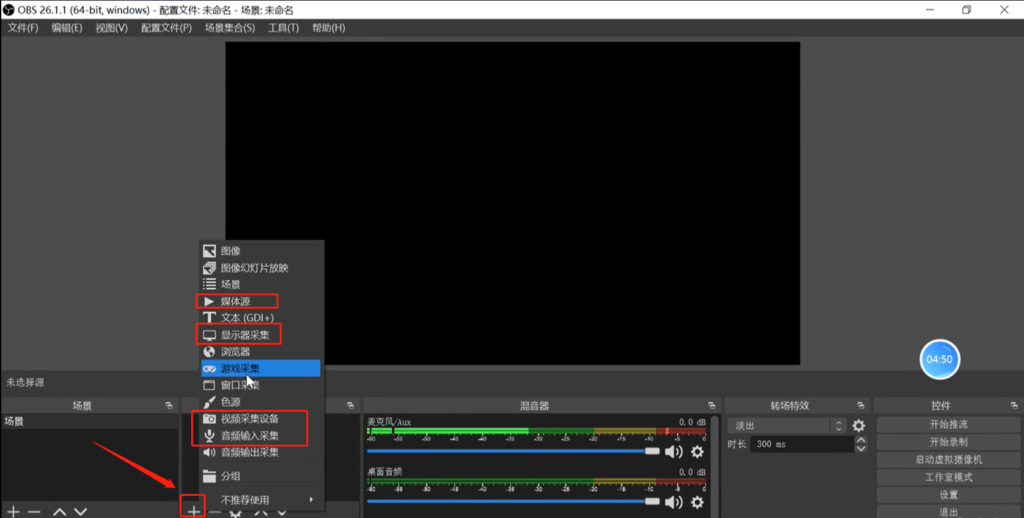Image resolution: width=1024 pixels, height=518 pixels.
Task: Choose 文本 (GDI+) source
Action: [x=261, y=317]
